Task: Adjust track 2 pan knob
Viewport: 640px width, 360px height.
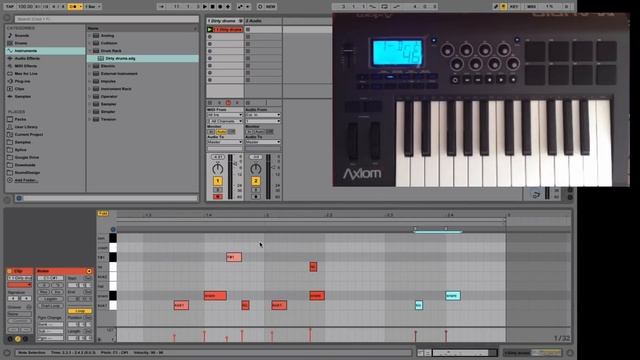Action: pyautogui.click(x=256, y=169)
